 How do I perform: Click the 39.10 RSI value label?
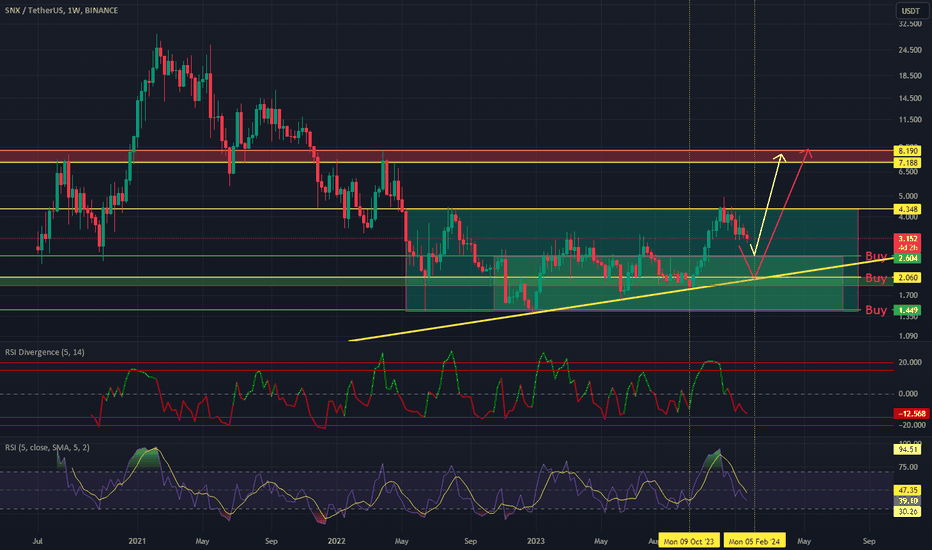pyautogui.click(x=908, y=501)
